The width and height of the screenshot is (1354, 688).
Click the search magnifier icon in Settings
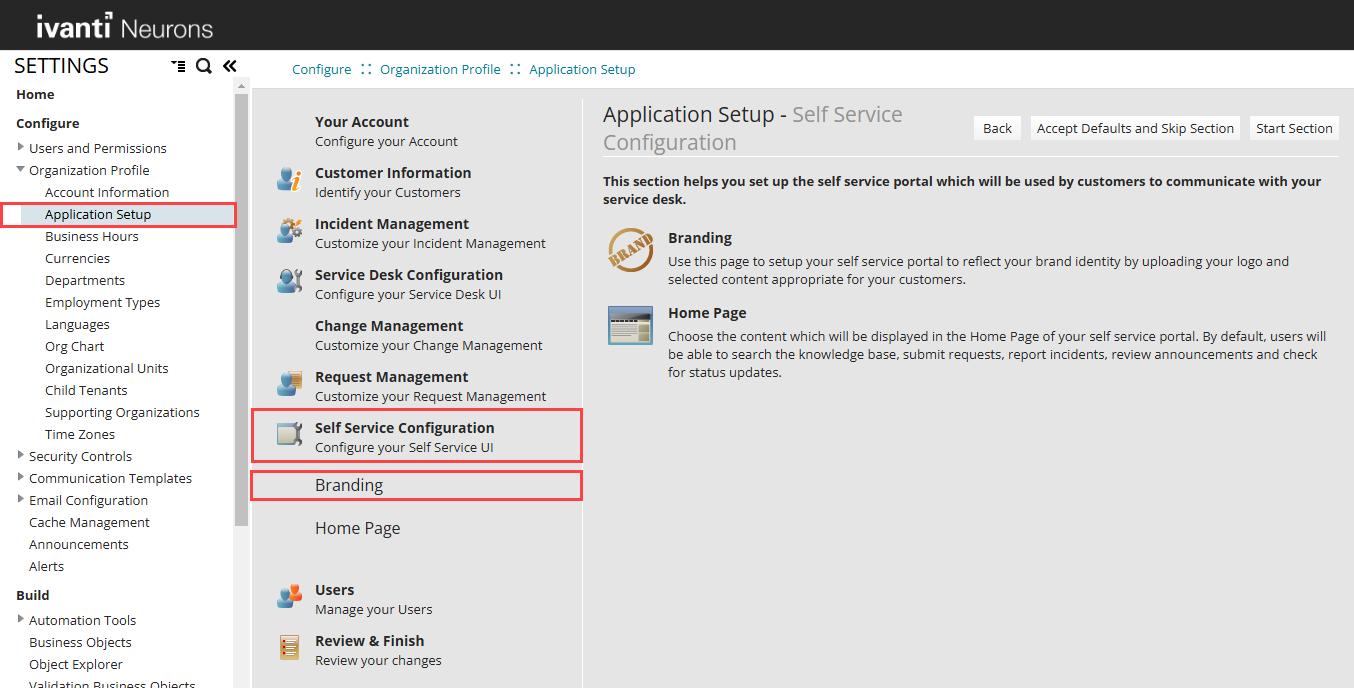click(204, 67)
